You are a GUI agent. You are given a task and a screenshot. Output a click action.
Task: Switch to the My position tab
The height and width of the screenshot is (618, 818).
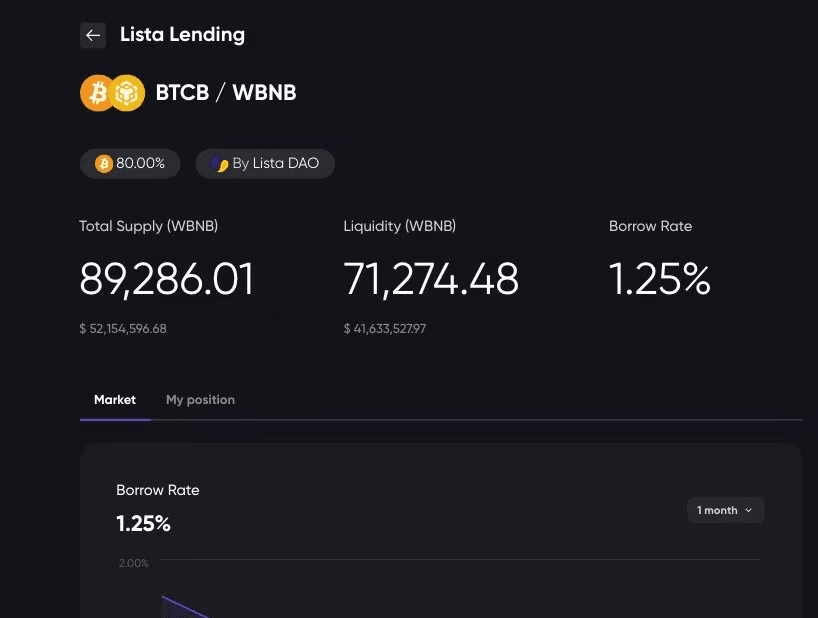click(200, 400)
